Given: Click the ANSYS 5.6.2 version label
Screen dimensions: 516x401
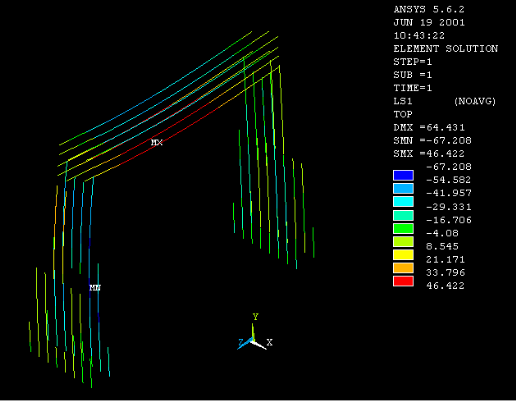Looking at the screenshot, I should click(429, 9).
